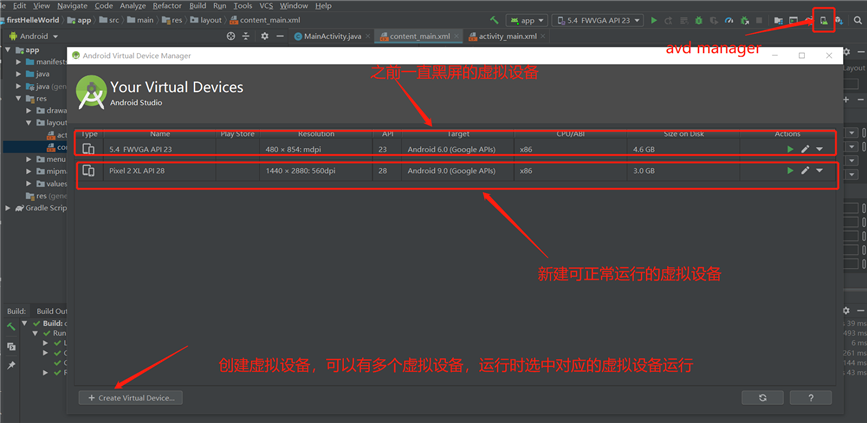867x423 pixels.
Task: Open the Build panel settings gear
Action: click(846, 311)
